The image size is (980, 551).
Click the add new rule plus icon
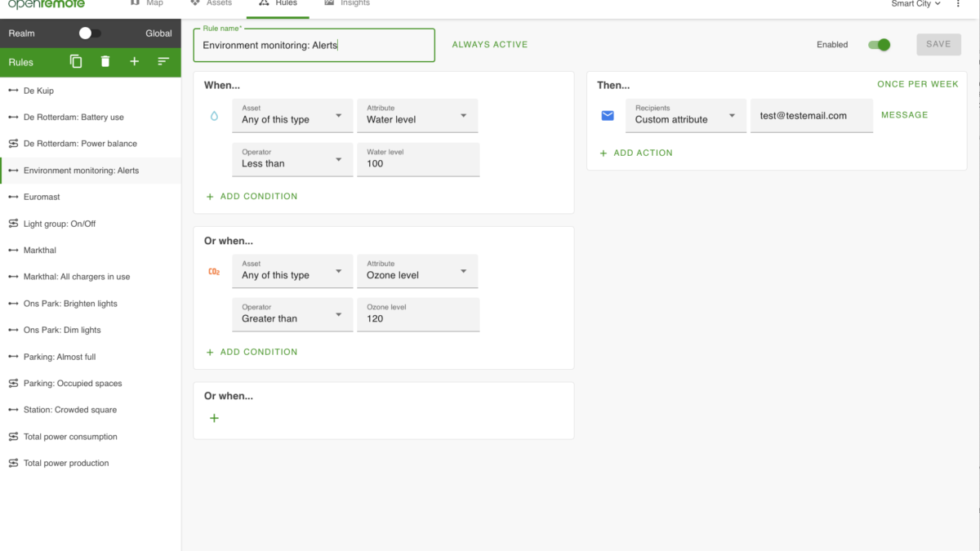(x=134, y=62)
